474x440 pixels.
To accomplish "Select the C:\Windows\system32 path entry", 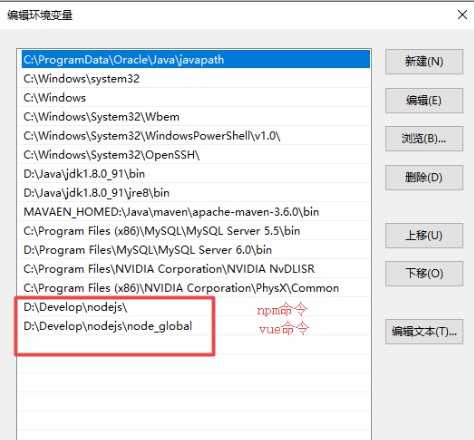I will [196, 79].
